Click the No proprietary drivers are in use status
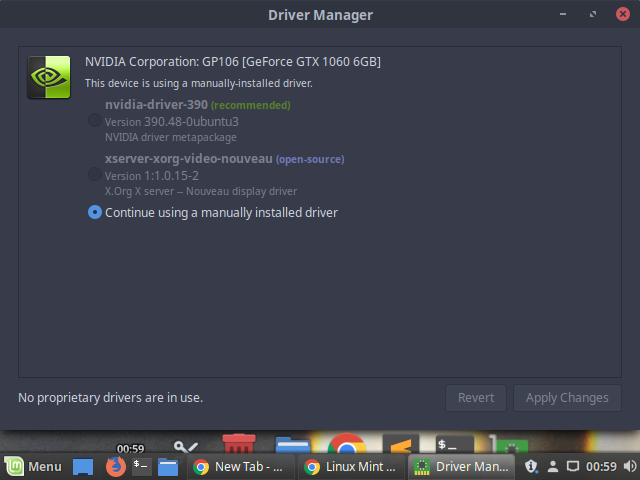 111,398
